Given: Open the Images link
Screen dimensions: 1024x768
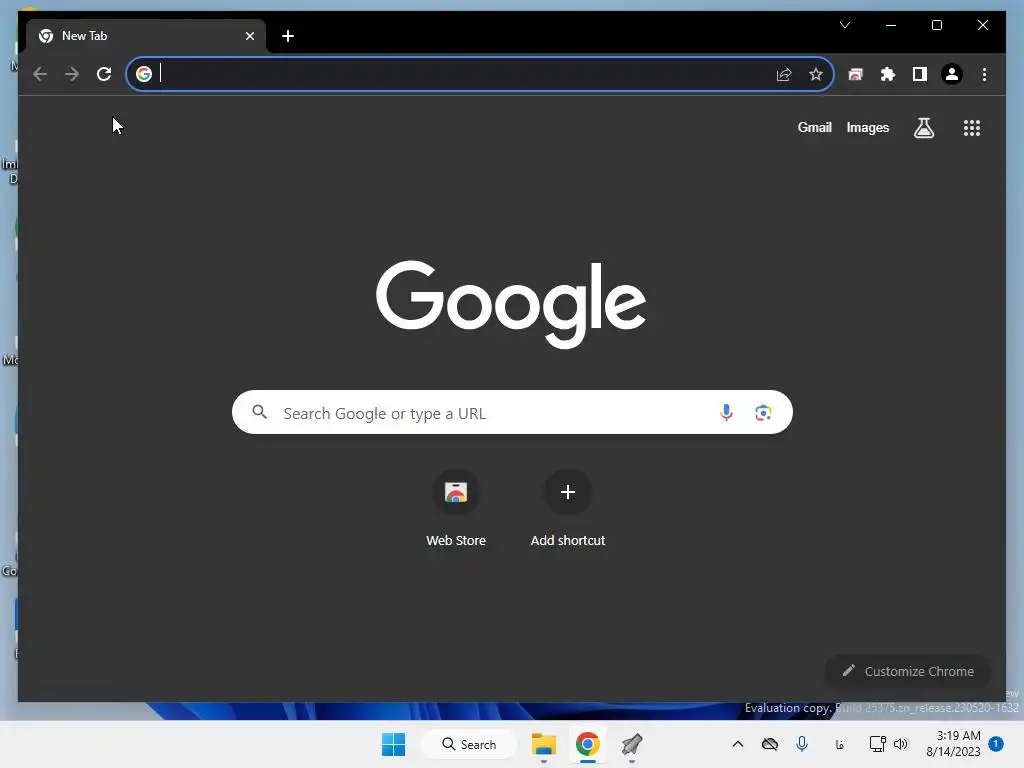Looking at the screenshot, I should pos(868,128).
